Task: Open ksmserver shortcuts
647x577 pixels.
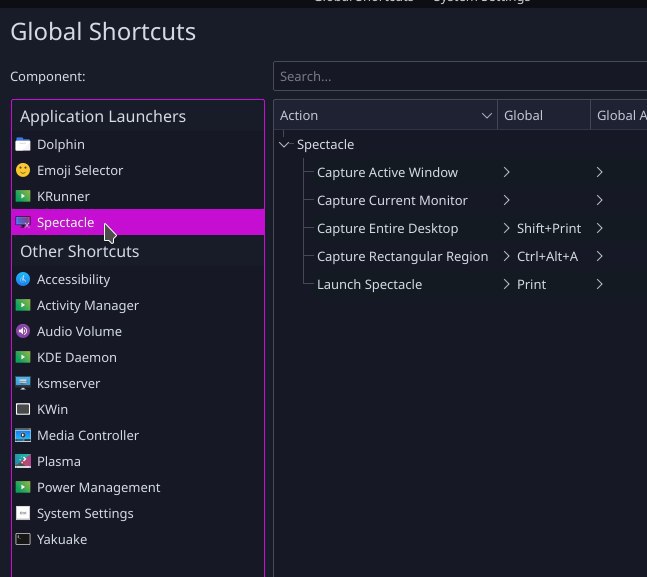Action: pyautogui.click(x=138, y=383)
